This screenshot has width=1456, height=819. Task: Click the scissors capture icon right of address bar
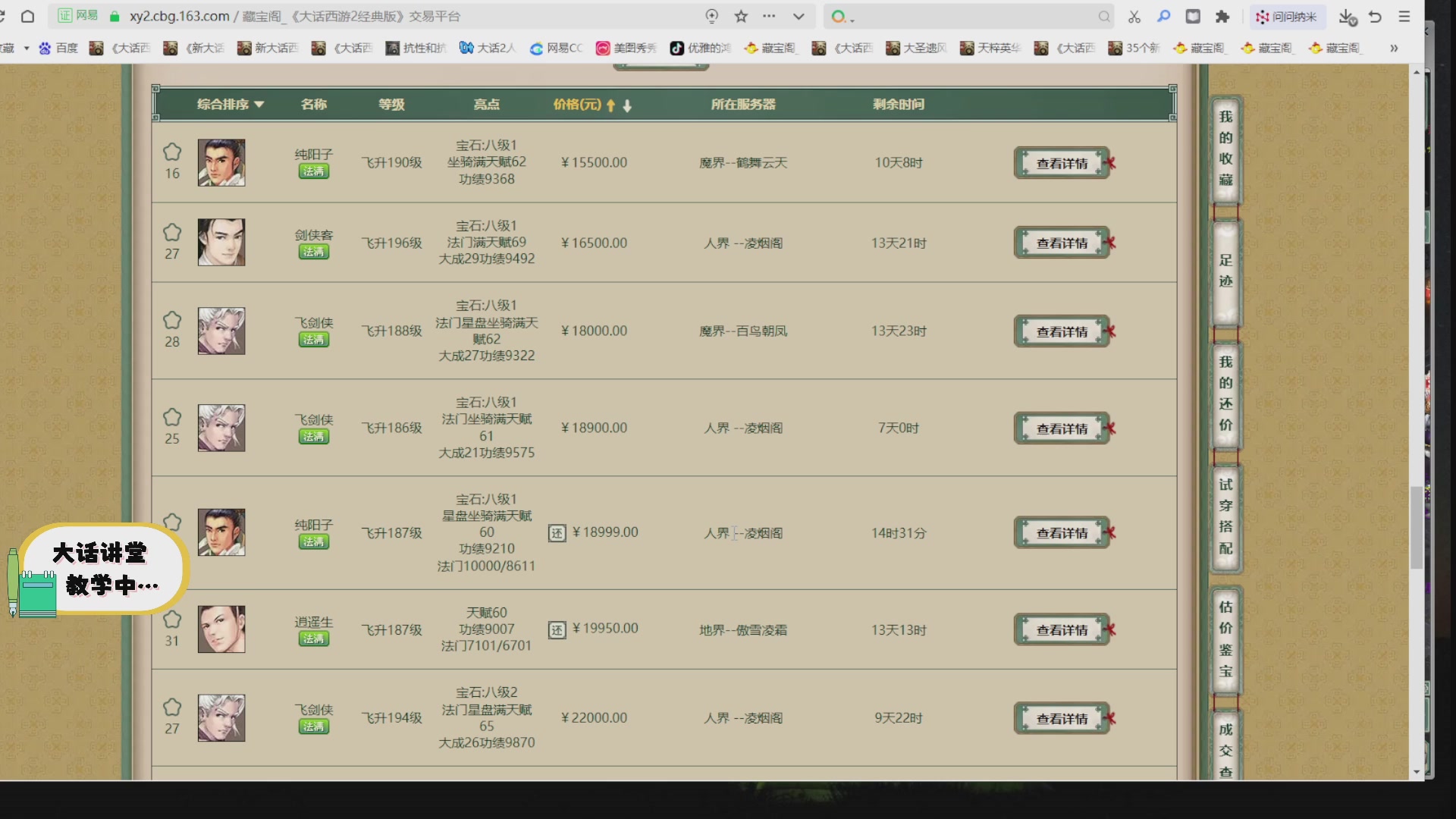pos(1134,17)
